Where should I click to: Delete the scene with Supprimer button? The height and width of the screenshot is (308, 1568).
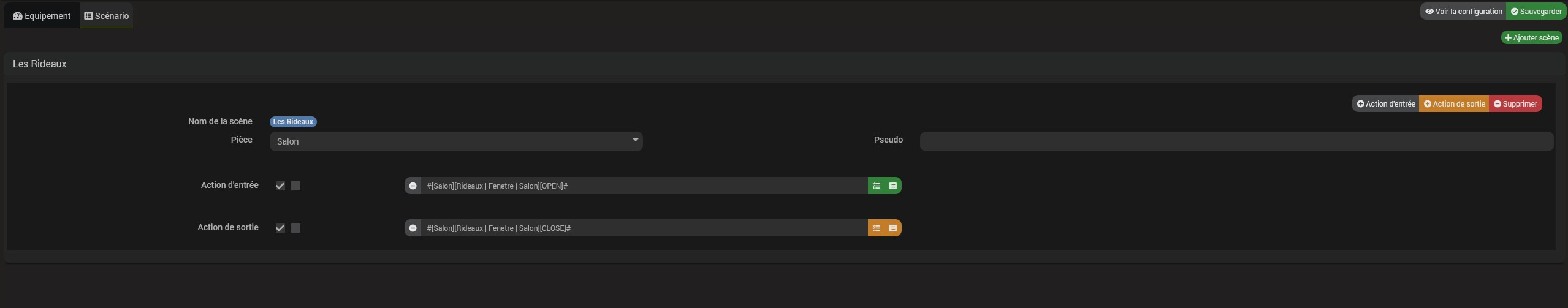pyautogui.click(x=1515, y=103)
